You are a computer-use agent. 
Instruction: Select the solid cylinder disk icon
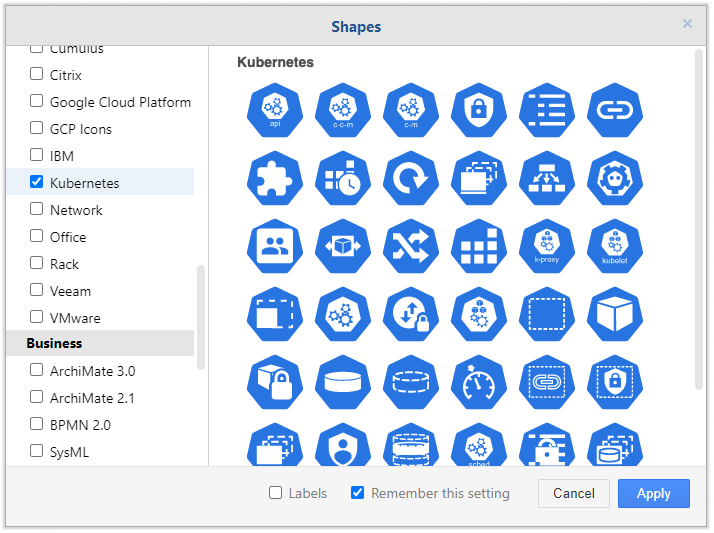pos(343,382)
